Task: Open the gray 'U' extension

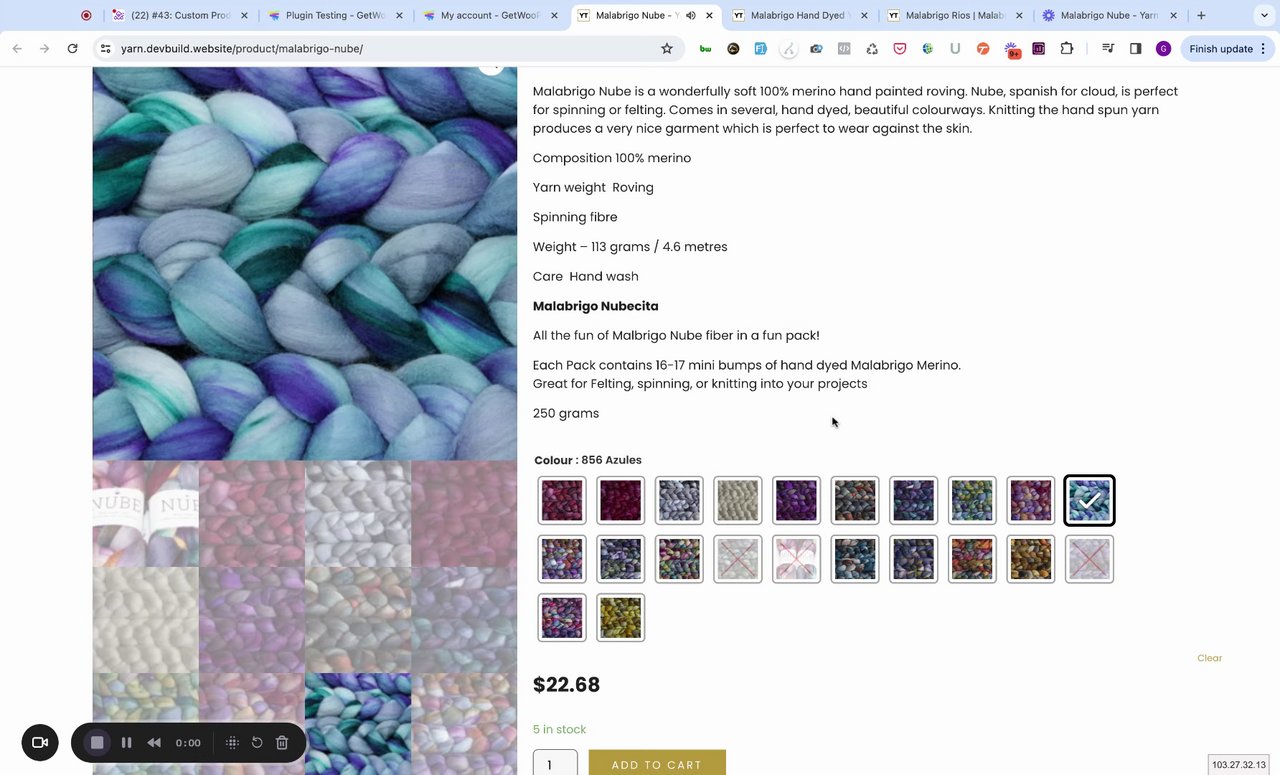Action: 955,48
